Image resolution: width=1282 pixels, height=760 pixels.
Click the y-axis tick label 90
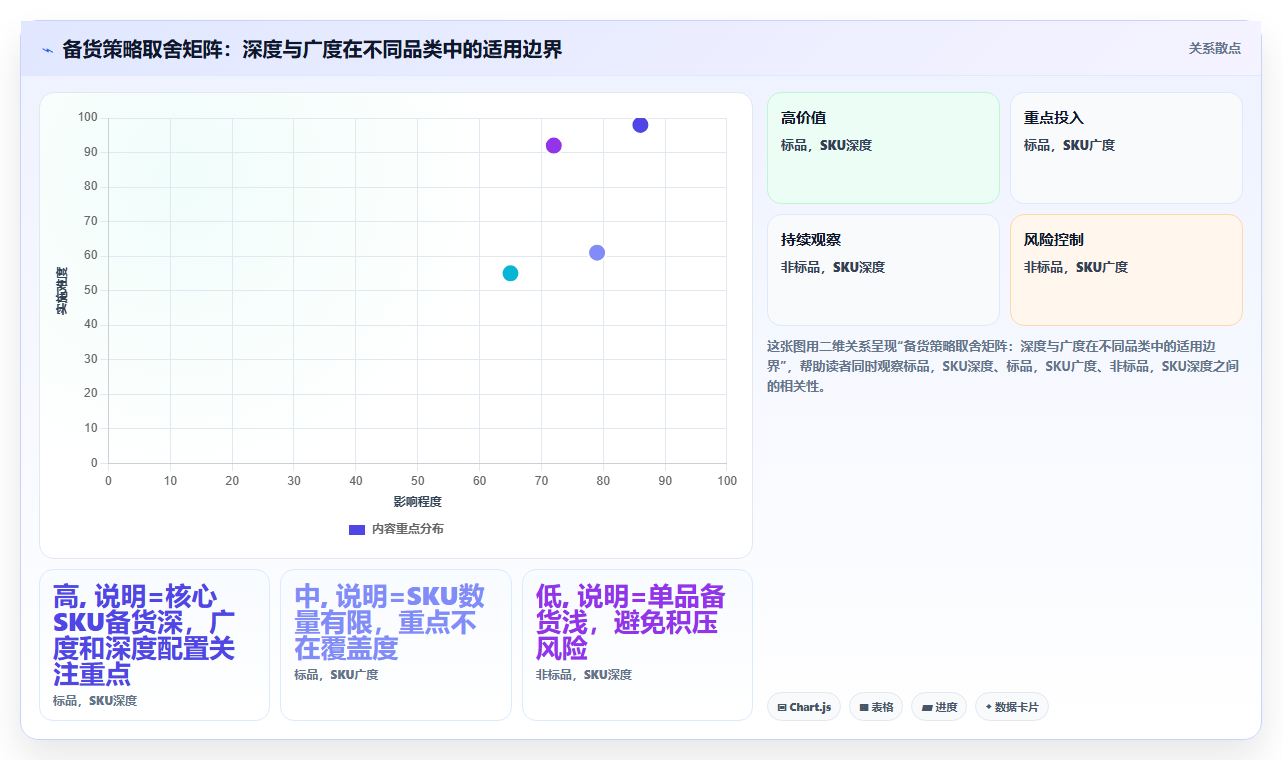(x=91, y=152)
